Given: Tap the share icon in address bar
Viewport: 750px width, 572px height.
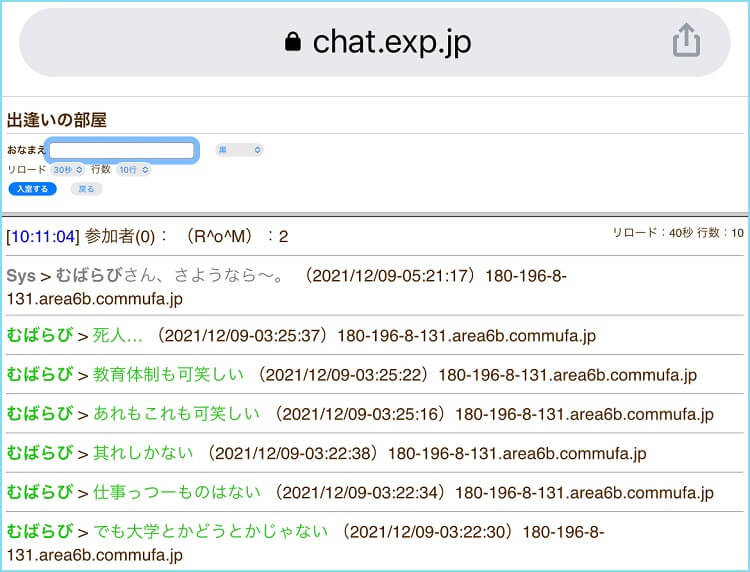Looking at the screenshot, I should pyautogui.click(x=686, y=41).
